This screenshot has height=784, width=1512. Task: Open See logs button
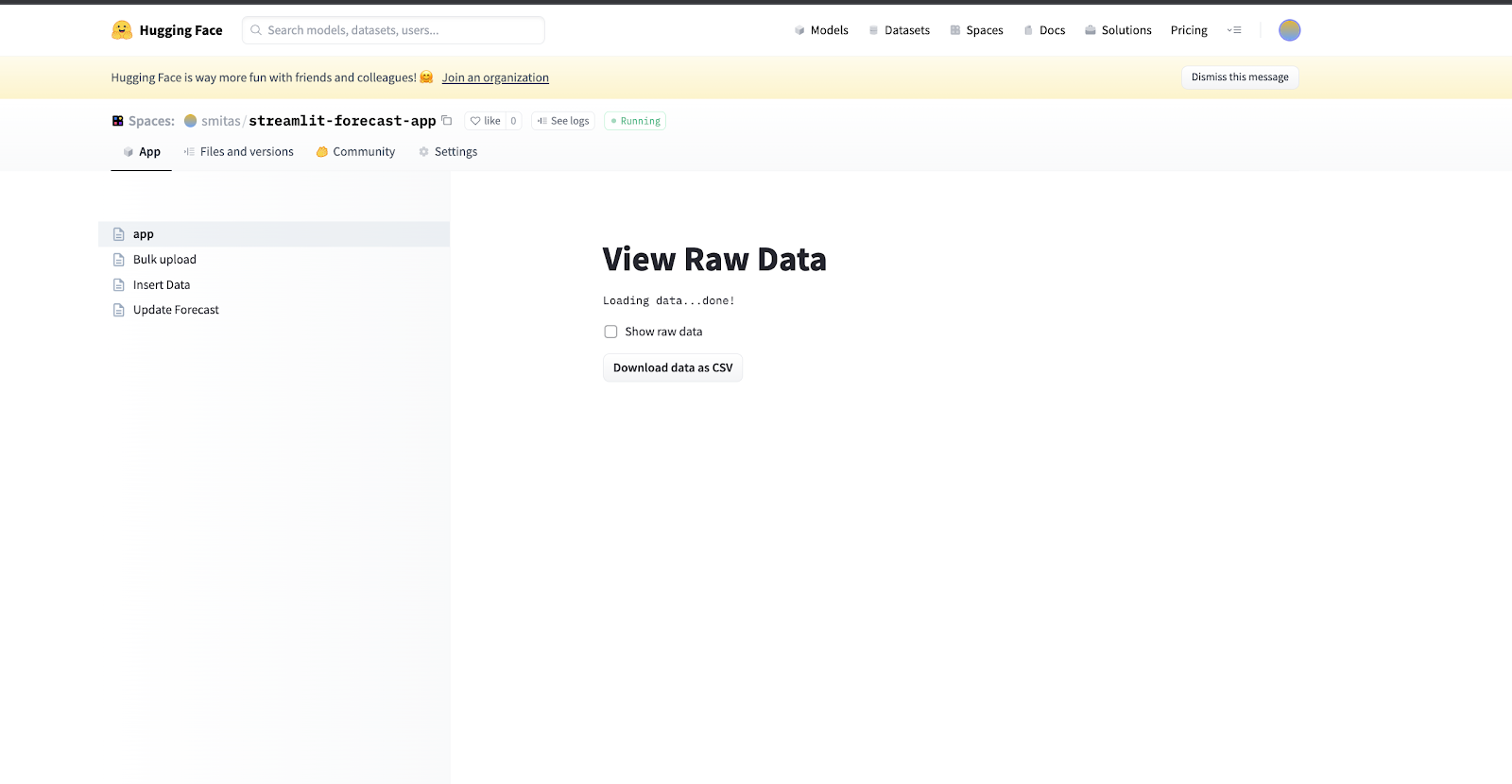point(563,121)
